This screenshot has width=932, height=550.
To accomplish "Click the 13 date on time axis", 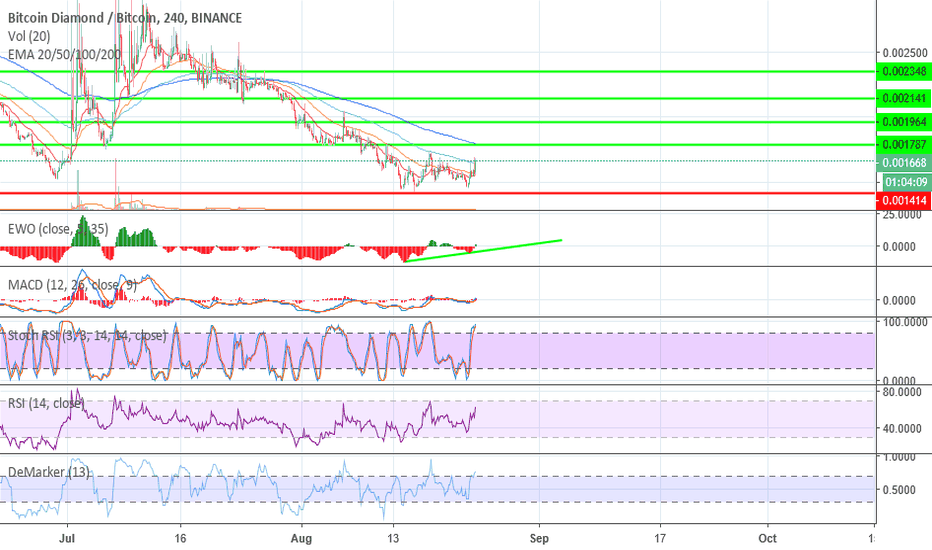I will (393, 539).
